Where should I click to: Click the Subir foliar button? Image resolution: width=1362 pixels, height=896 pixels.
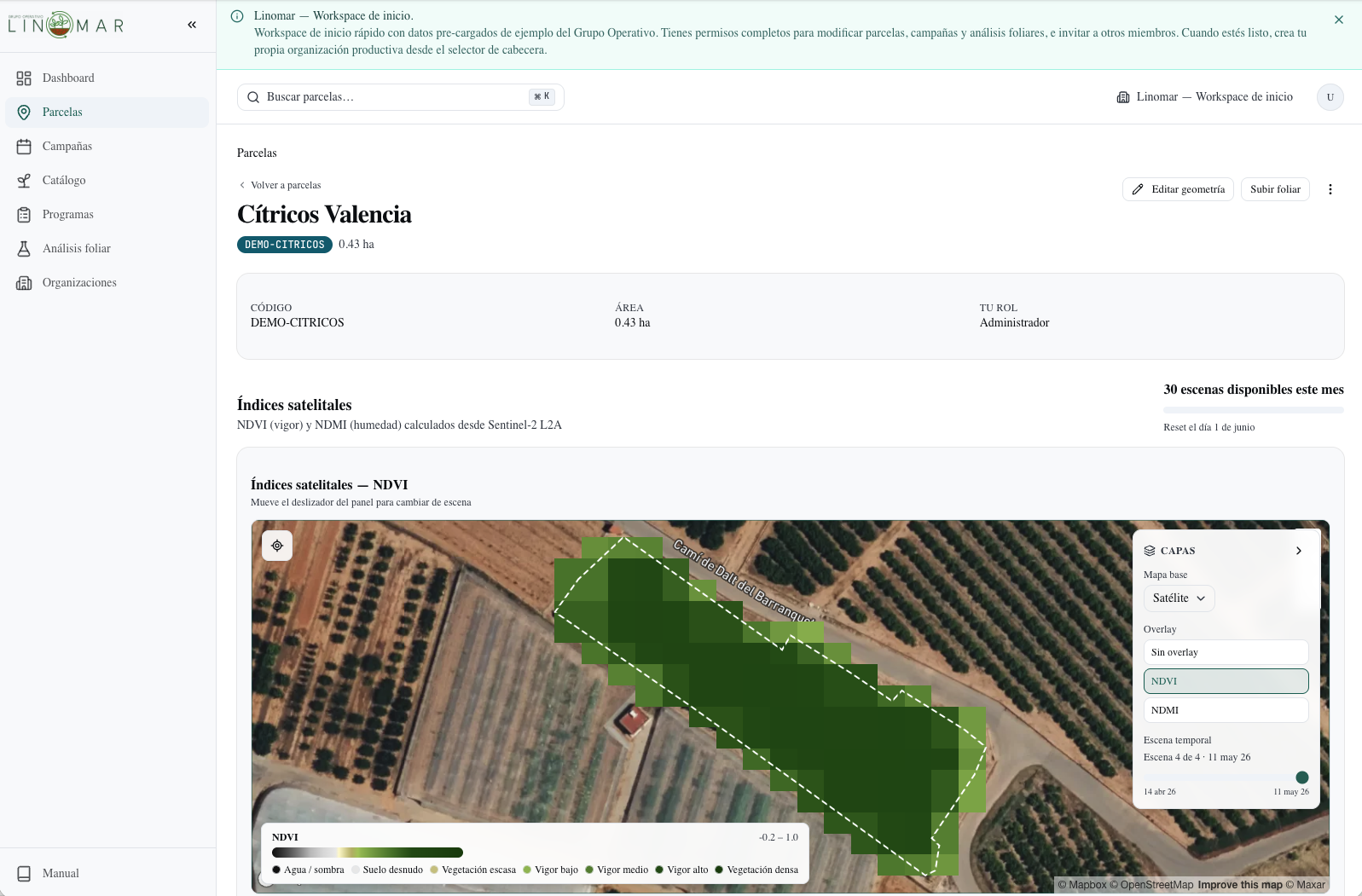1275,189
